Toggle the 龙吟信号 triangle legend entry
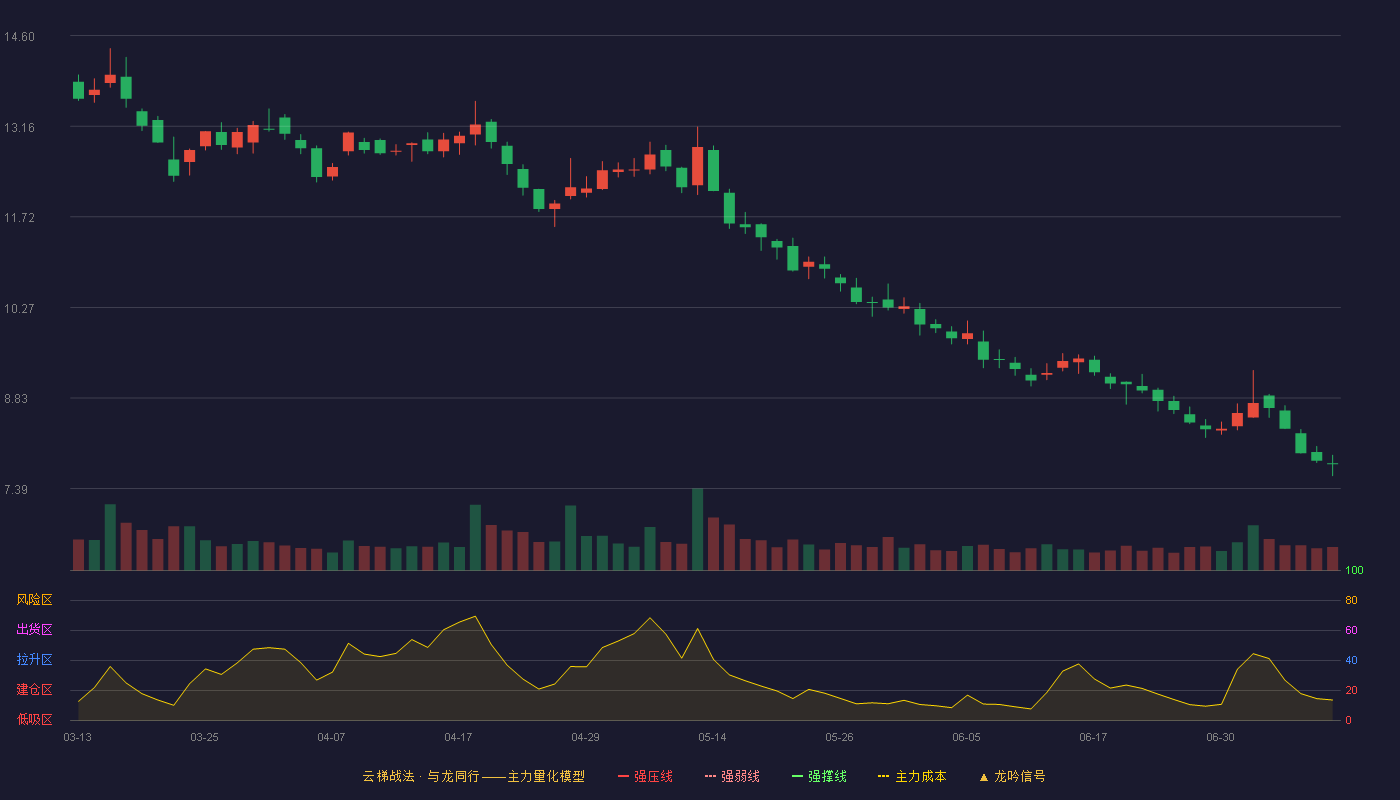The height and width of the screenshot is (800, 1400). [1012, 776]
